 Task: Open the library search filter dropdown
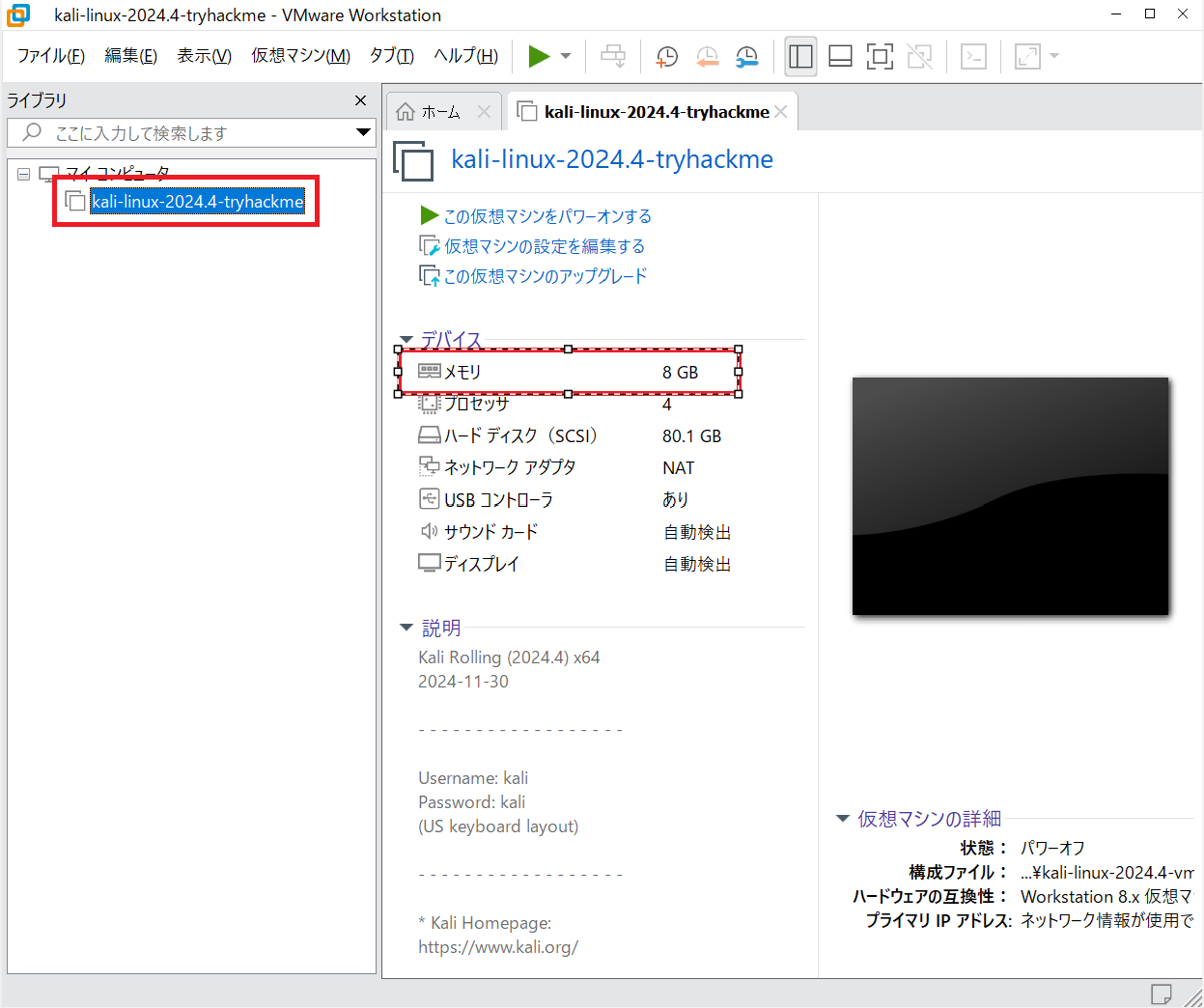click(x=363, y=133)
